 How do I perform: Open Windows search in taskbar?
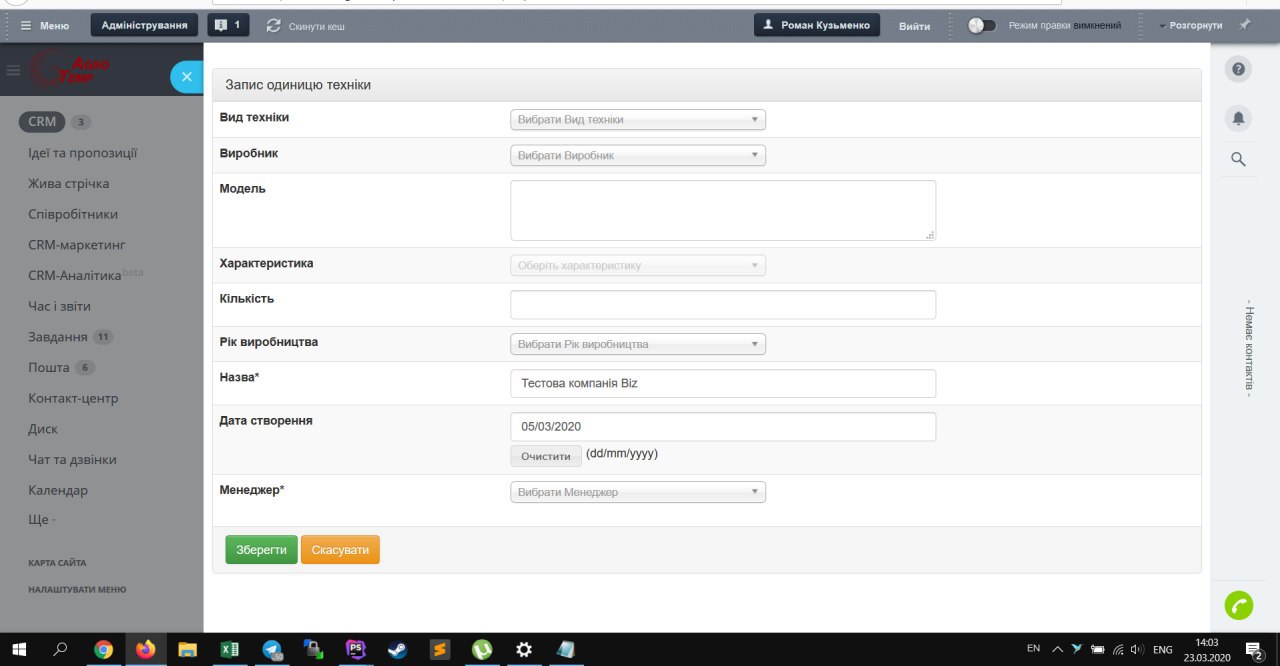coord(60,650)
